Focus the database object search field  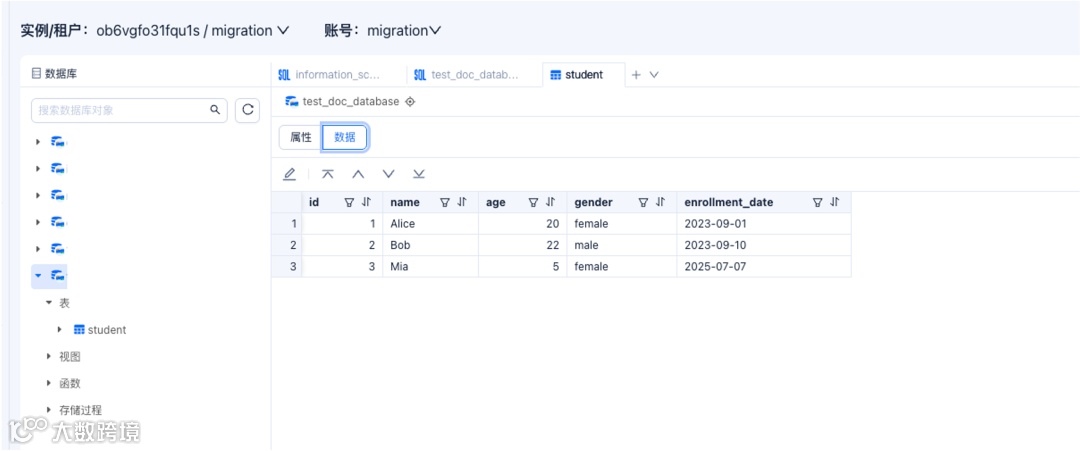pyautogui.click(x=120, y=110)
